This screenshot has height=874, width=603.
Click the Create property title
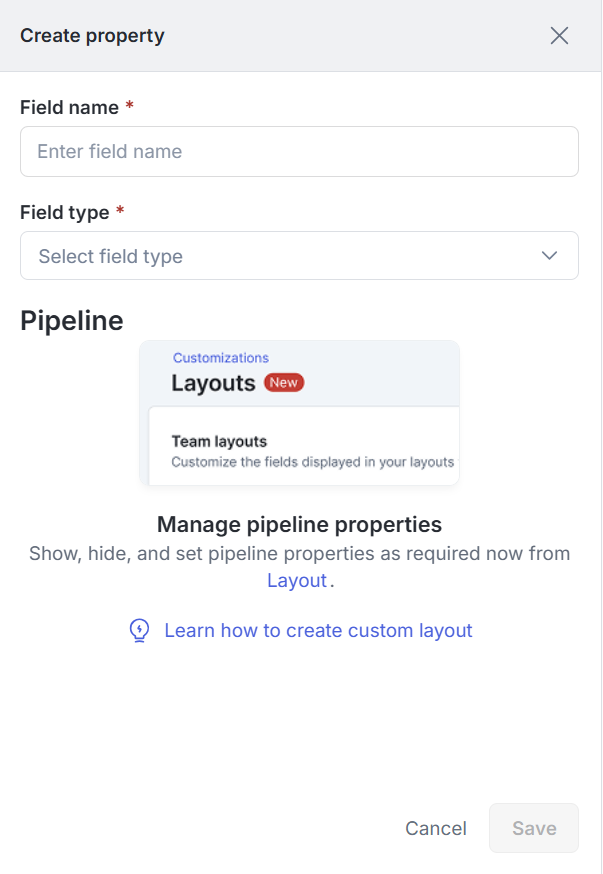click(92, 36)
